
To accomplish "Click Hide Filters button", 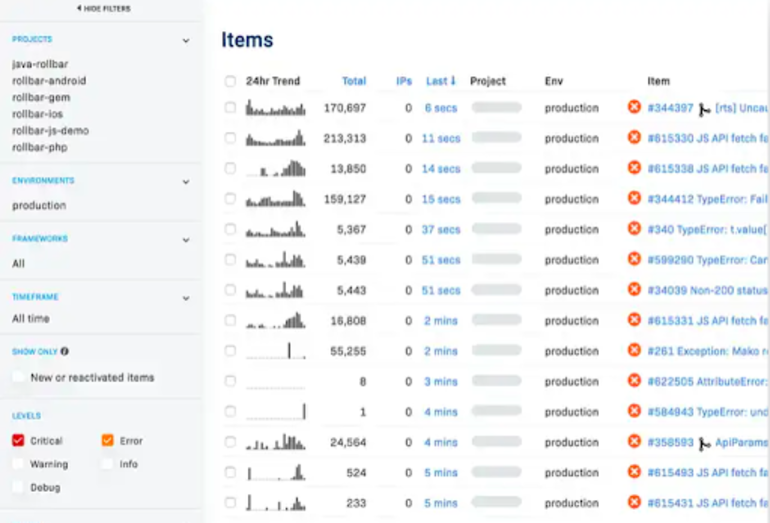I will (104, 8).
